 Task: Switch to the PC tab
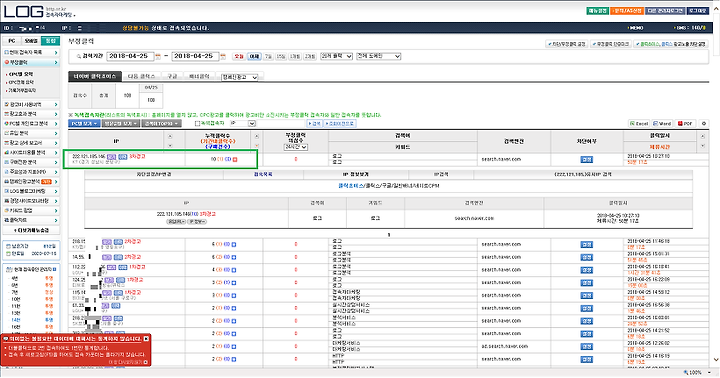tap(12, 41)
